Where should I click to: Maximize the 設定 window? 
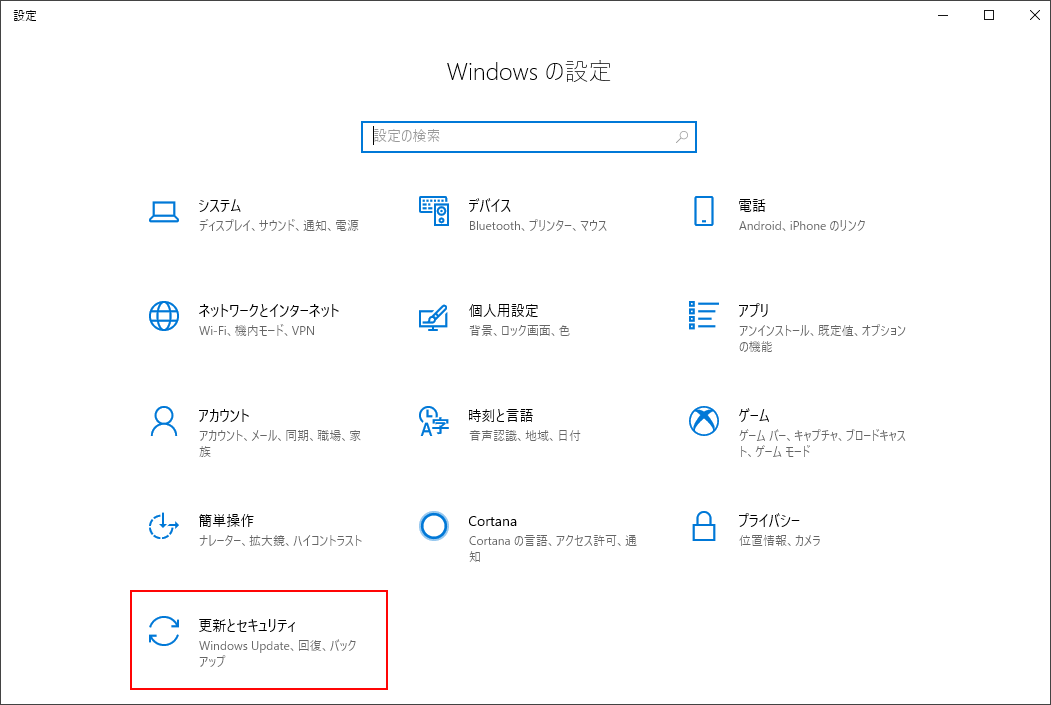(989, 15)
